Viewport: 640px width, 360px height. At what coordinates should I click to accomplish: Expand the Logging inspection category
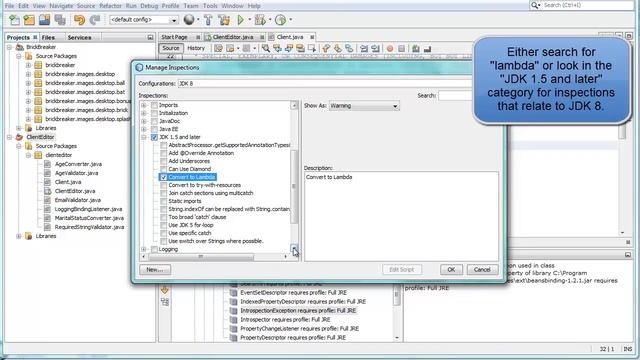coord(144,249)
